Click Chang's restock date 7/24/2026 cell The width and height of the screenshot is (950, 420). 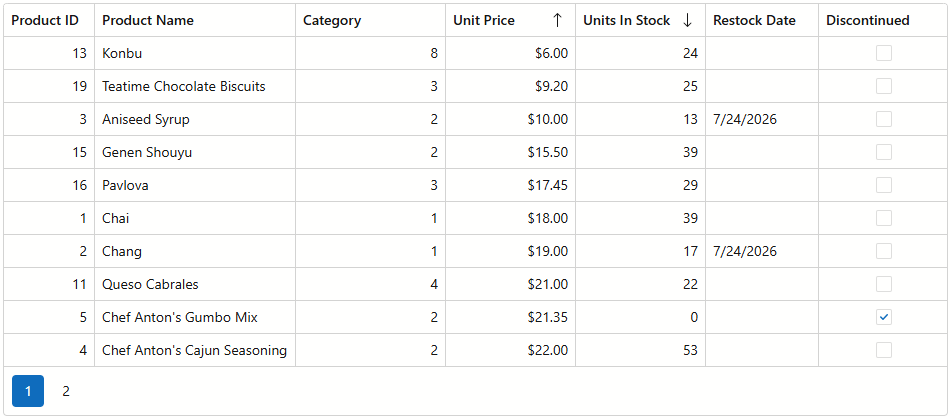click(762, 251)
